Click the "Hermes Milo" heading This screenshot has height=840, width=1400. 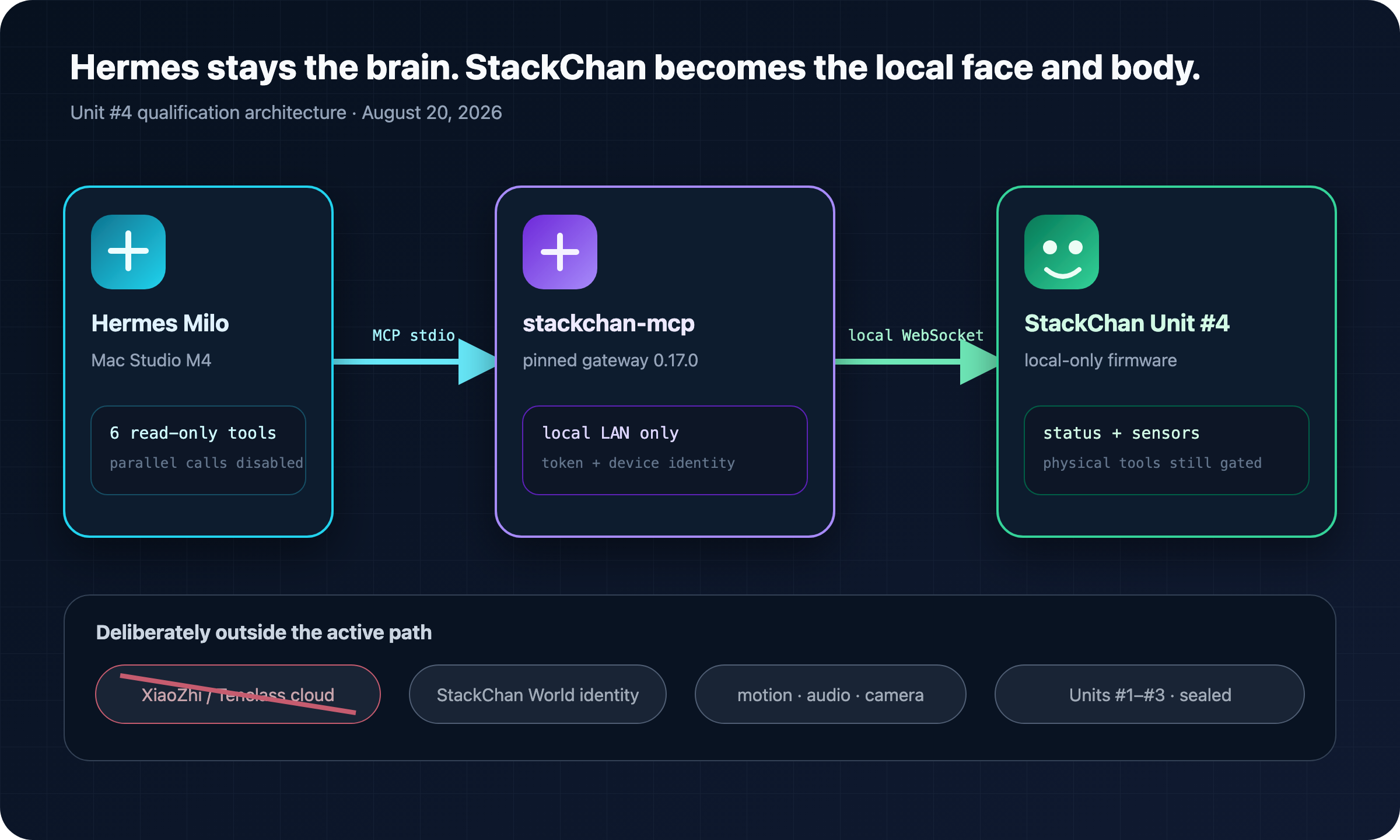pyautogui.click(x=160, y=323)
